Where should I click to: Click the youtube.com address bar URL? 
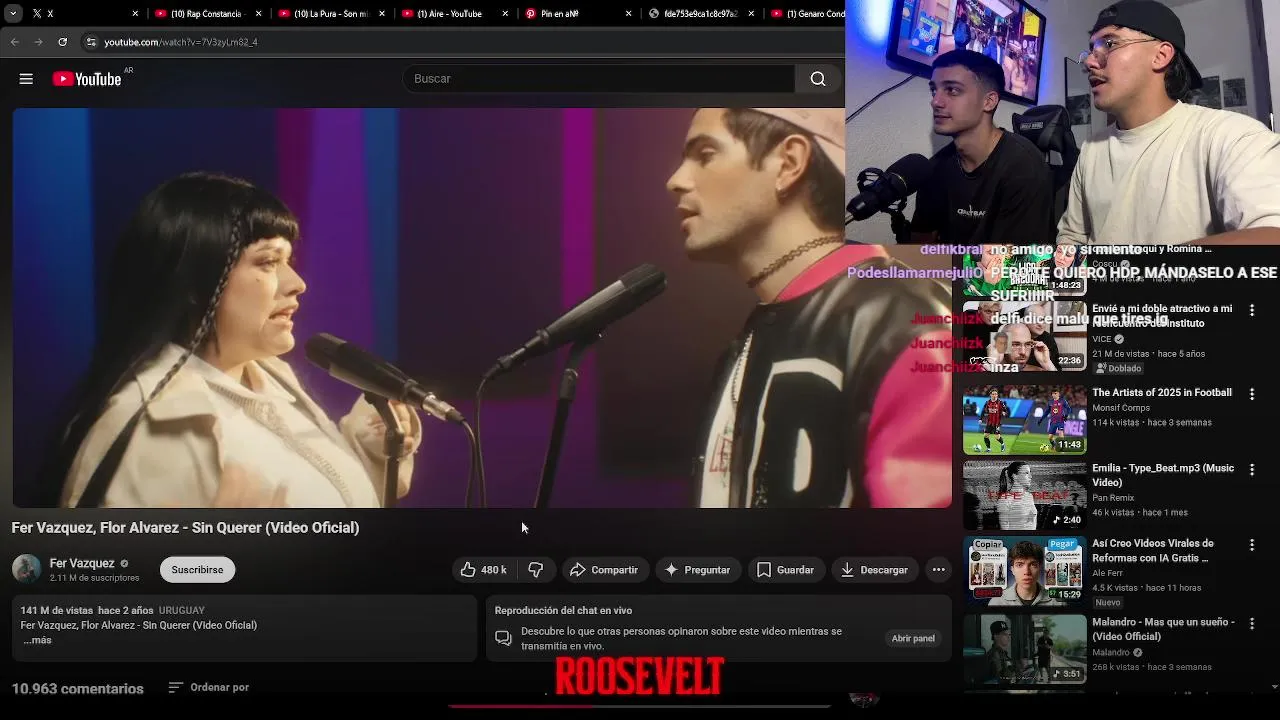[x=181, y=42]
